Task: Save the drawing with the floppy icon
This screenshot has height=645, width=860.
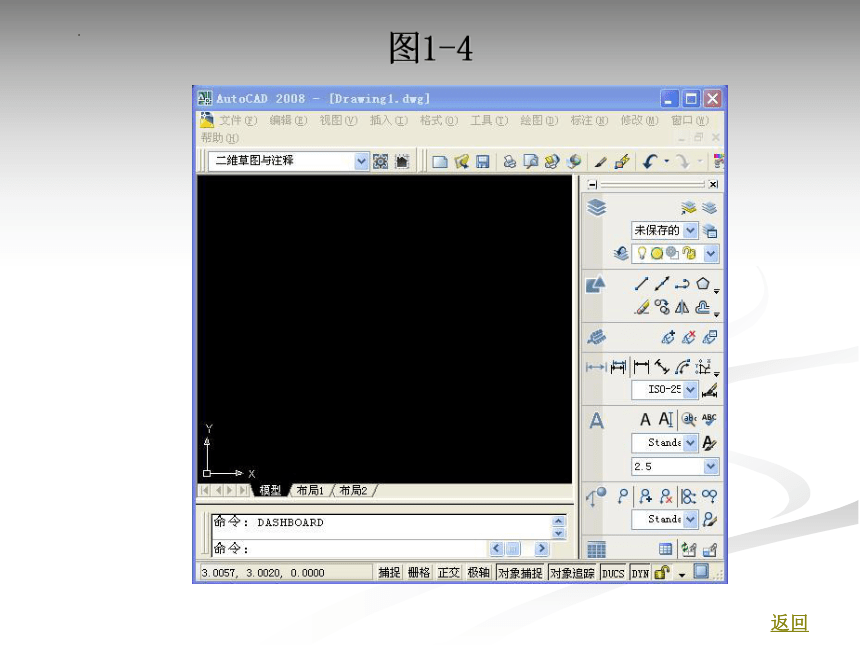Action: (x=482, y=161)
